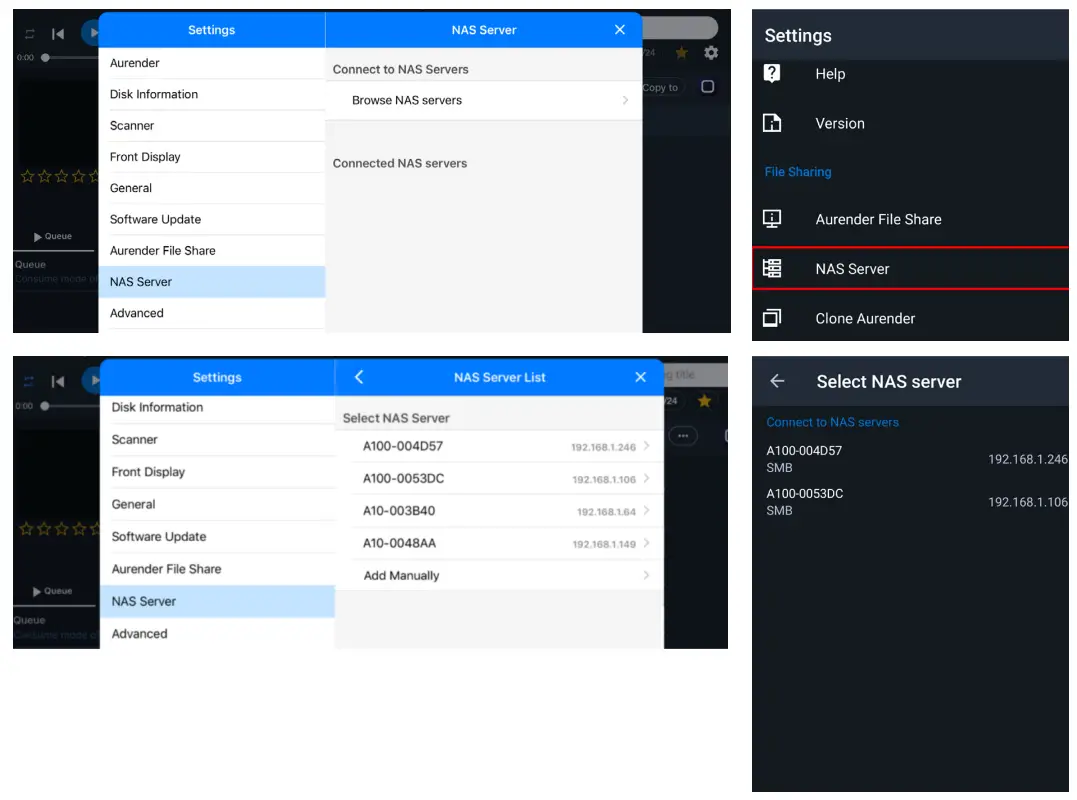The width and height of the screenshot is (1077, 800).
Task: Click the Copy to button
Action: click(x=660, y=87)
